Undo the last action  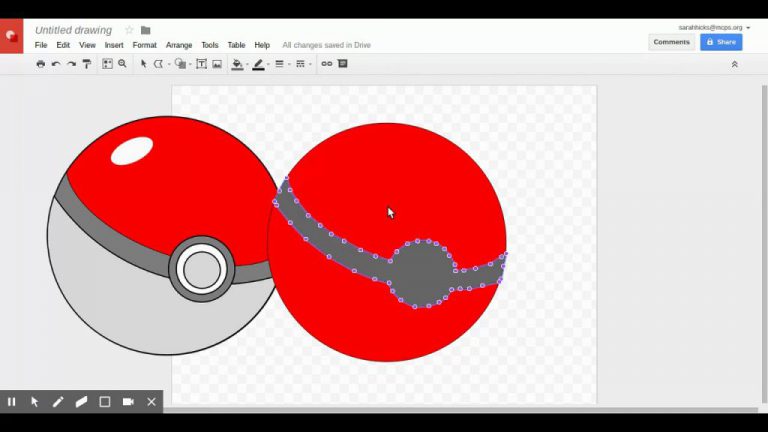click(x=56, y=64)
